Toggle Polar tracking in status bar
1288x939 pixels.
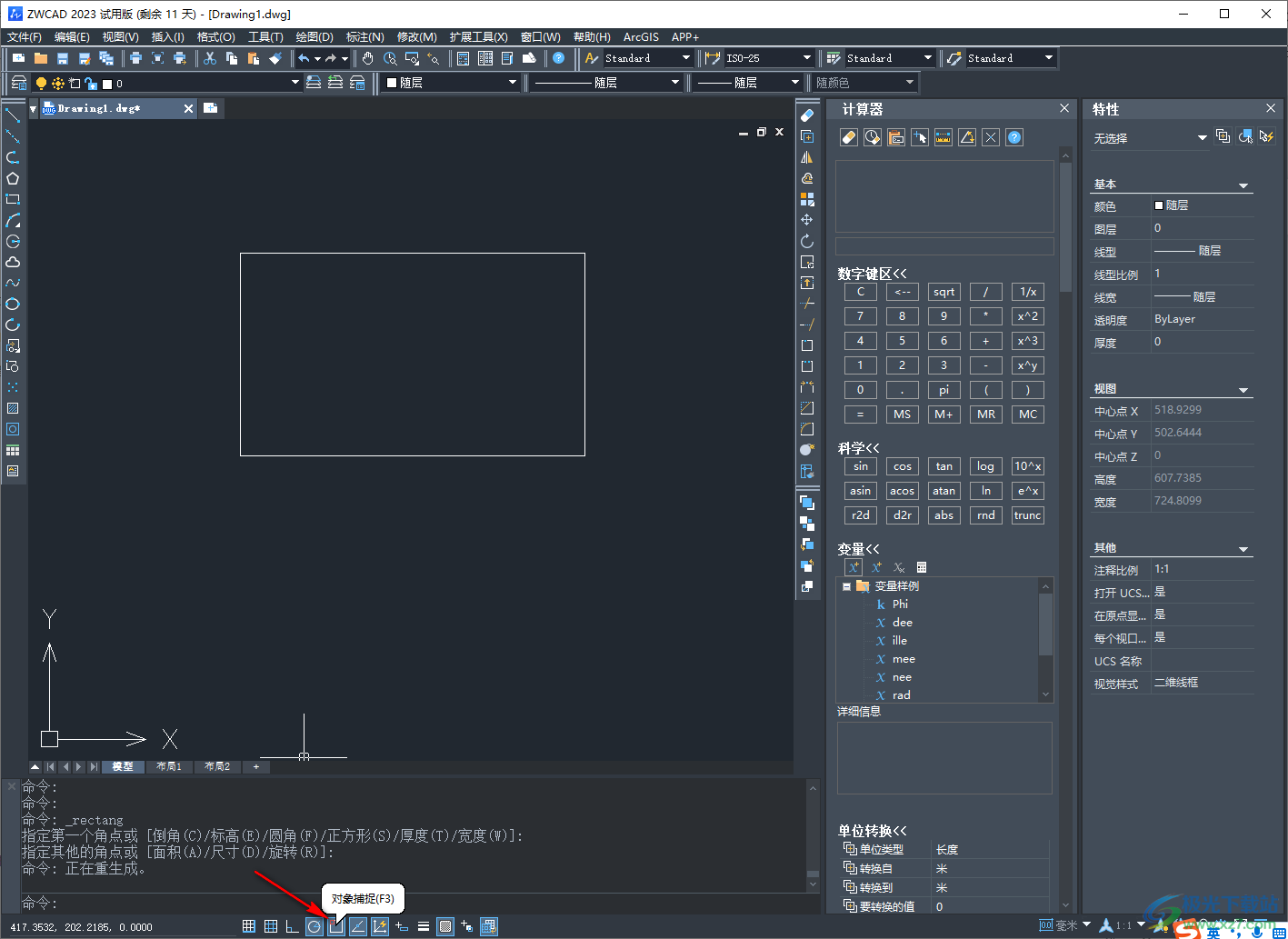[x=314, y=926]
